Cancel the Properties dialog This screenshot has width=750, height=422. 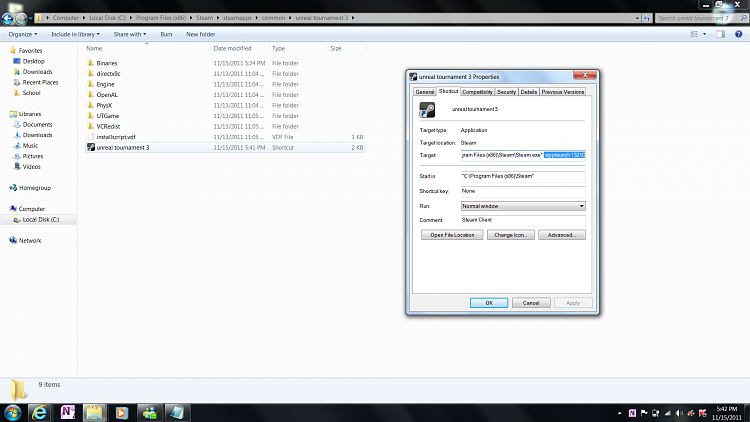(x=531, y=303)
